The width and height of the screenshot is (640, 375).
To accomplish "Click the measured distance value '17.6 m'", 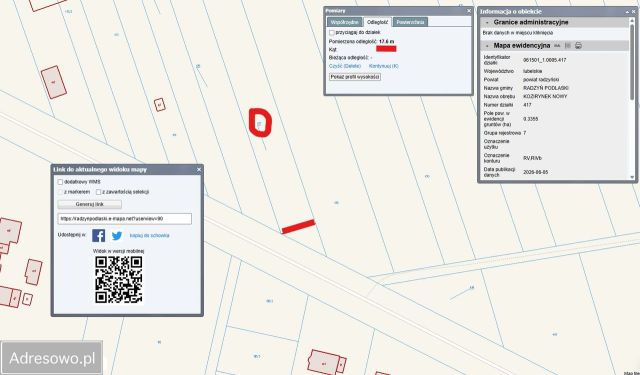I will click(x=387, y=42).
